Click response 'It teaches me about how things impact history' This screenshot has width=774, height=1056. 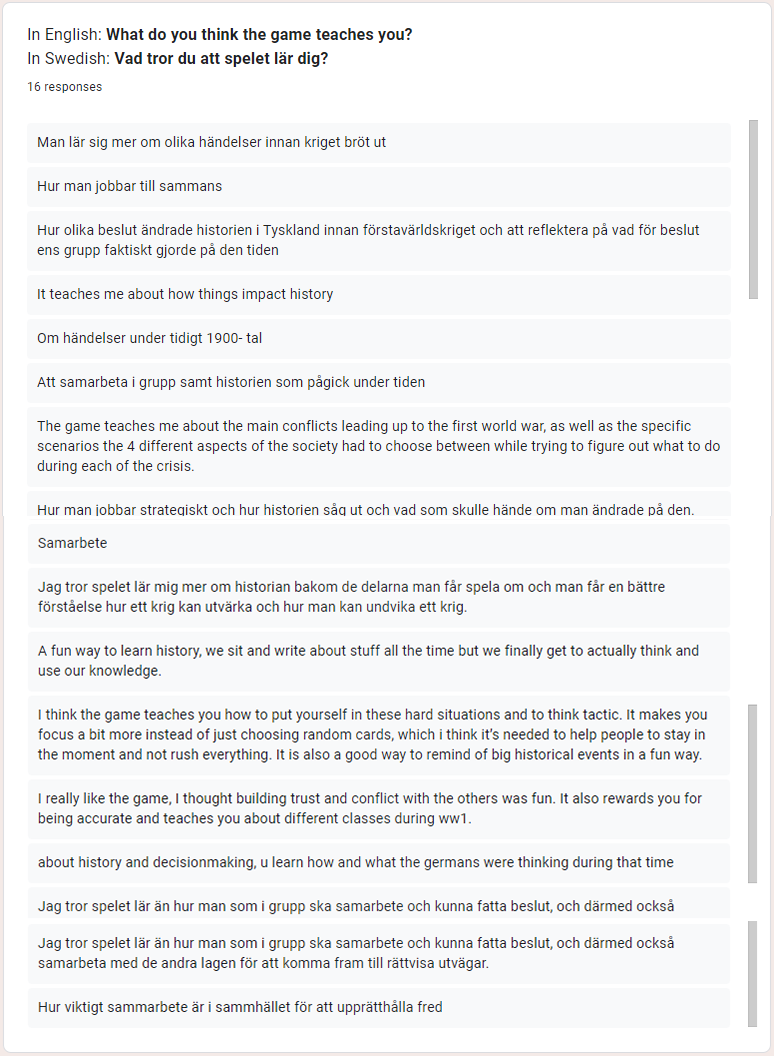379,294
